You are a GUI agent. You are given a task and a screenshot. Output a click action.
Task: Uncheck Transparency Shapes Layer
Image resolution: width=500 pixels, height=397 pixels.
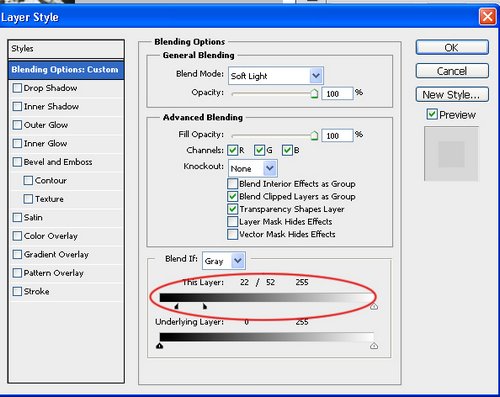(232, 209)
